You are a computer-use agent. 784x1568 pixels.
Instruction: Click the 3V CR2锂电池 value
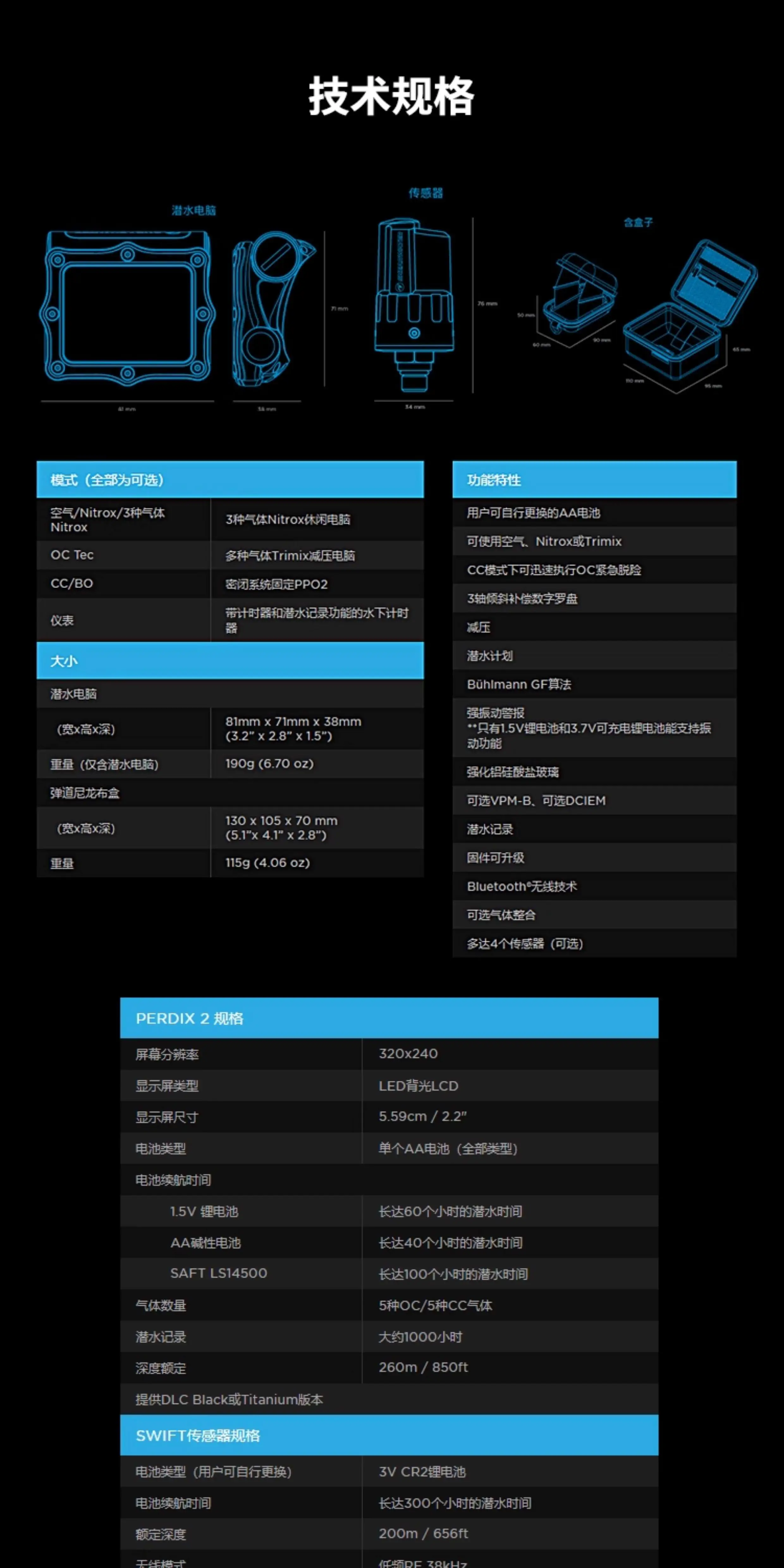422,1472
